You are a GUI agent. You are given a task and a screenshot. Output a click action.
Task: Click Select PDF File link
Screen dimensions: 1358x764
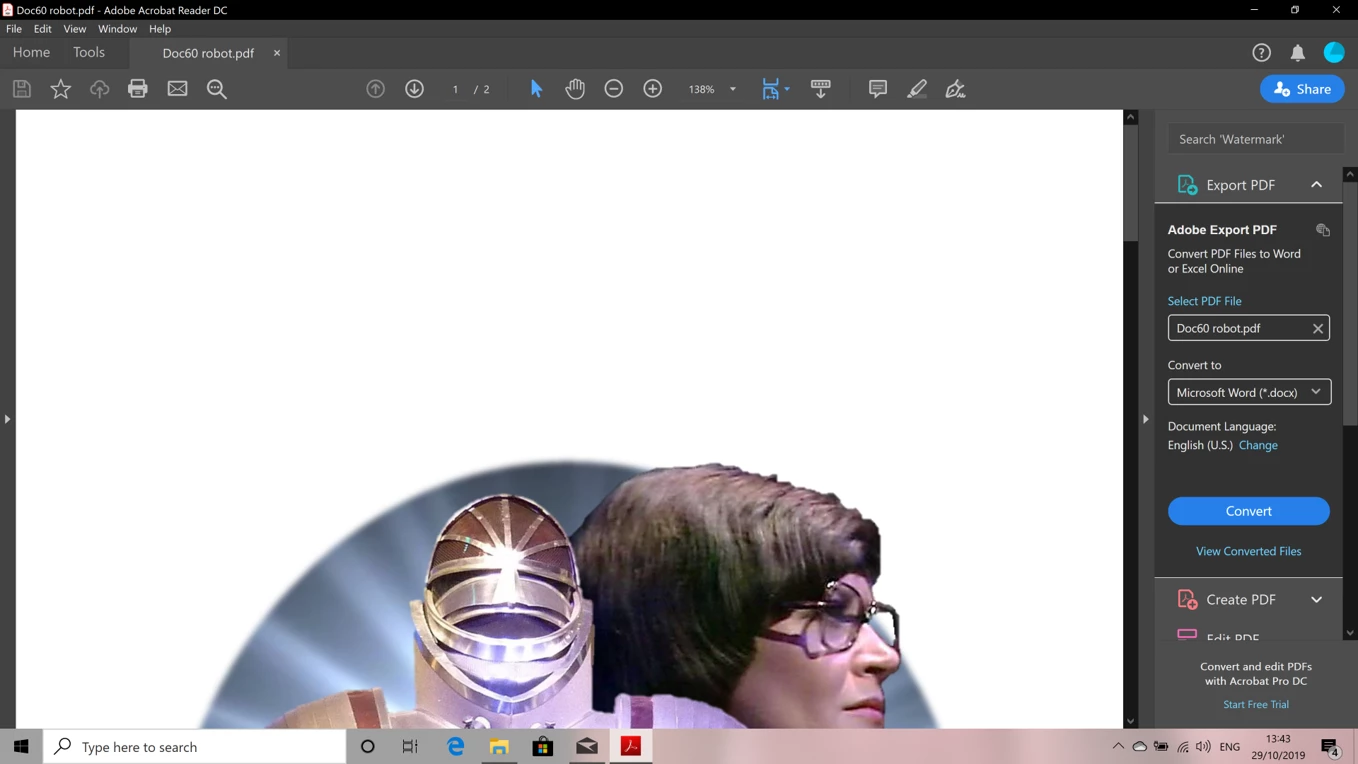coord(1205,301)
